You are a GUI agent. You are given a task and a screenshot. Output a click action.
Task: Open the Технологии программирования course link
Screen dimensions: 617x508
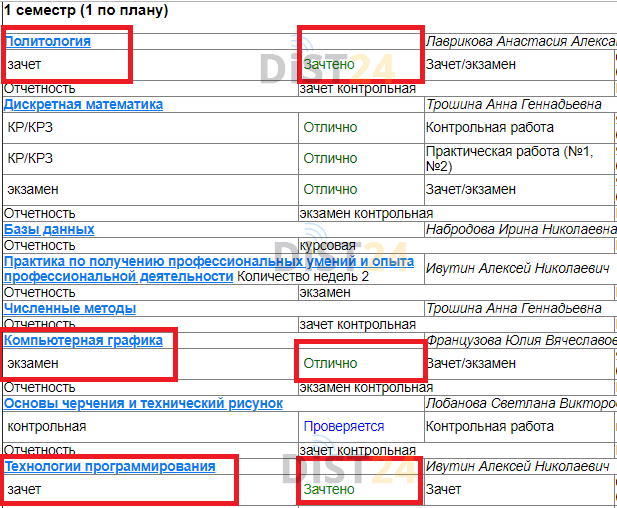[110, 467]
